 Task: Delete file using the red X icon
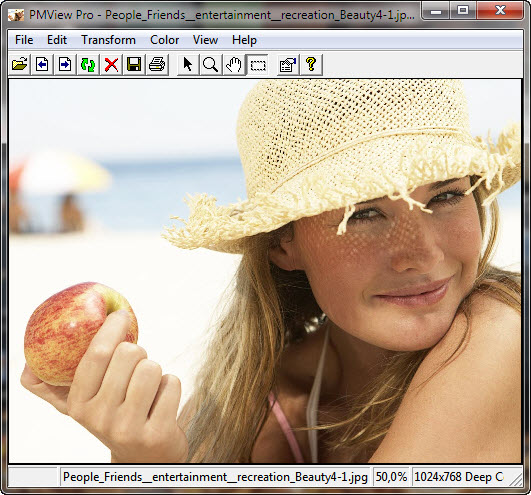point(111,64)
